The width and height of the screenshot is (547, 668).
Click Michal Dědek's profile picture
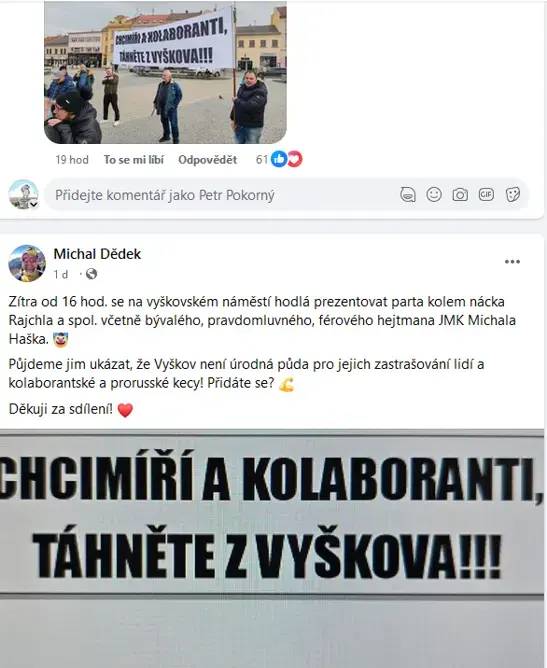pos(27,263)
